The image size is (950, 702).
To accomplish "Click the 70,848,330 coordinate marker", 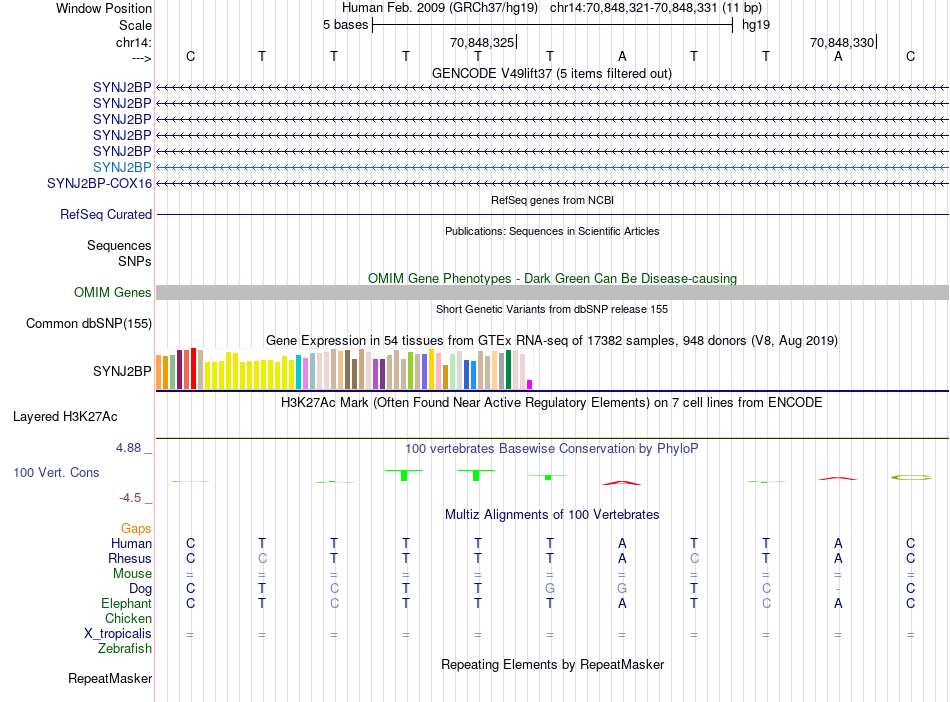I will pos(842,42).
